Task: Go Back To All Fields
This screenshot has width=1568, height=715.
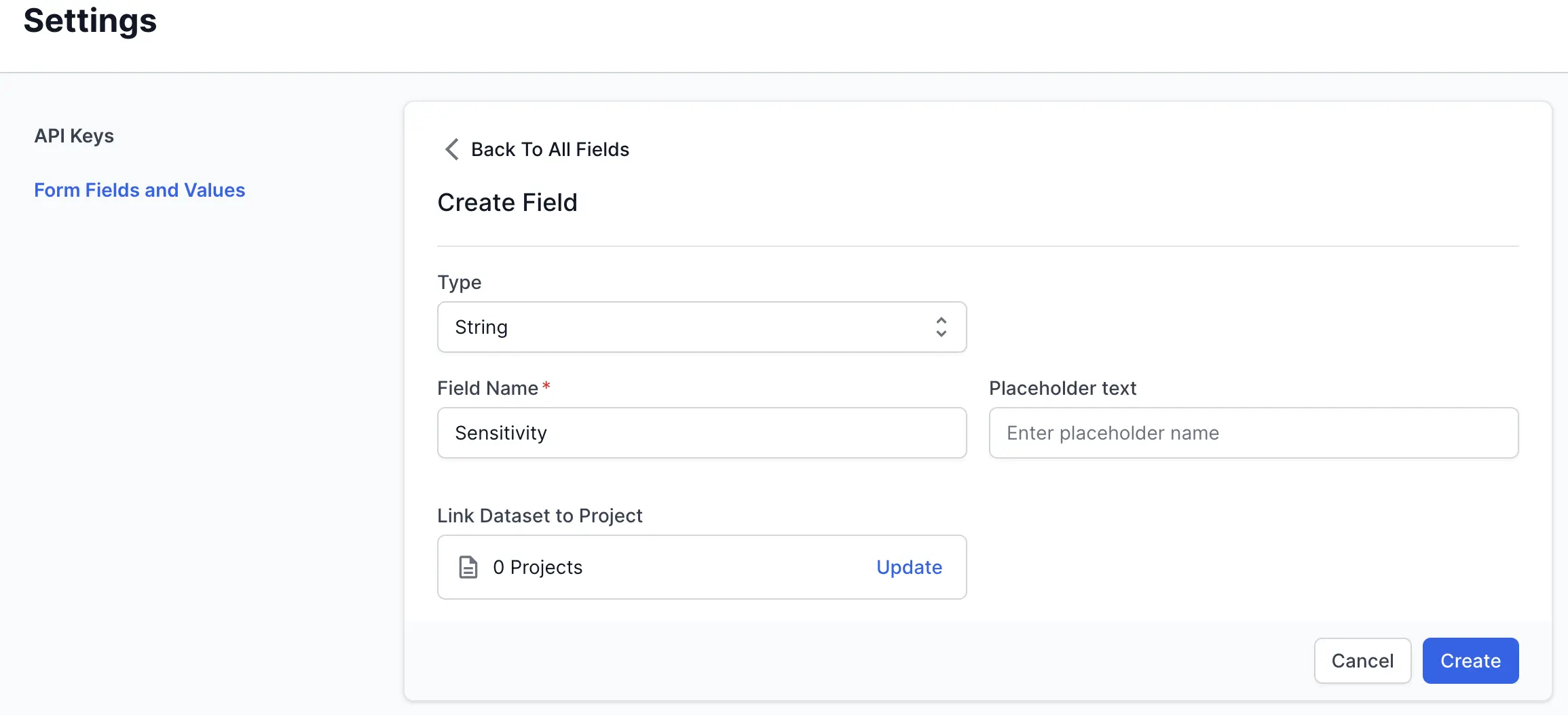Action: coord(550,149)
